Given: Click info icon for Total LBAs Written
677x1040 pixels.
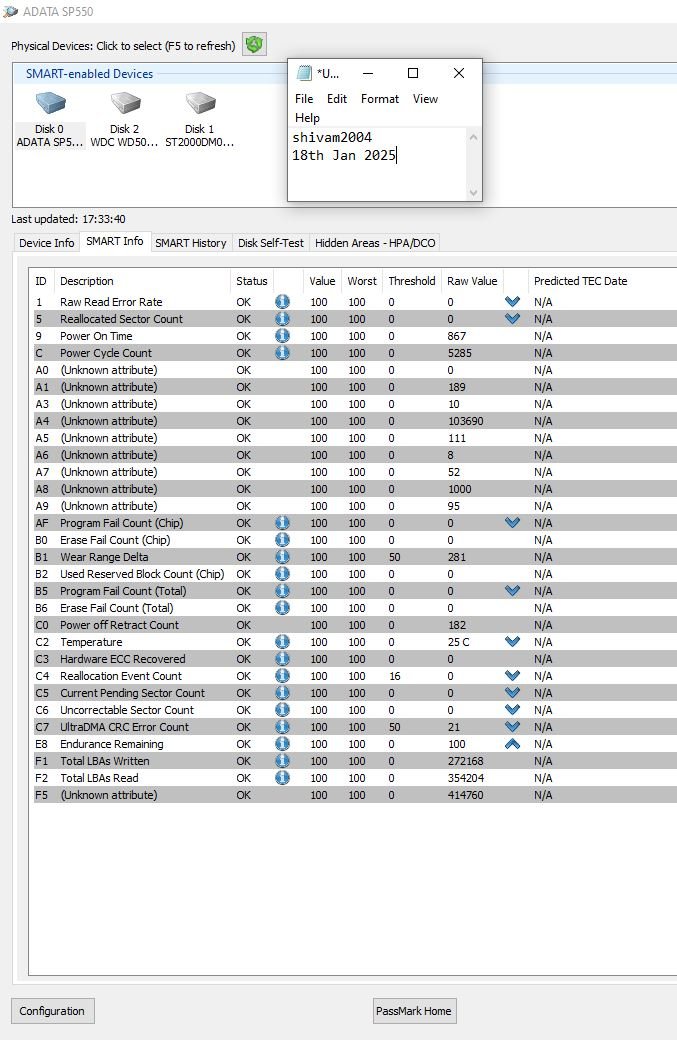Looking at the screenshot, I should tap(282, 761).
